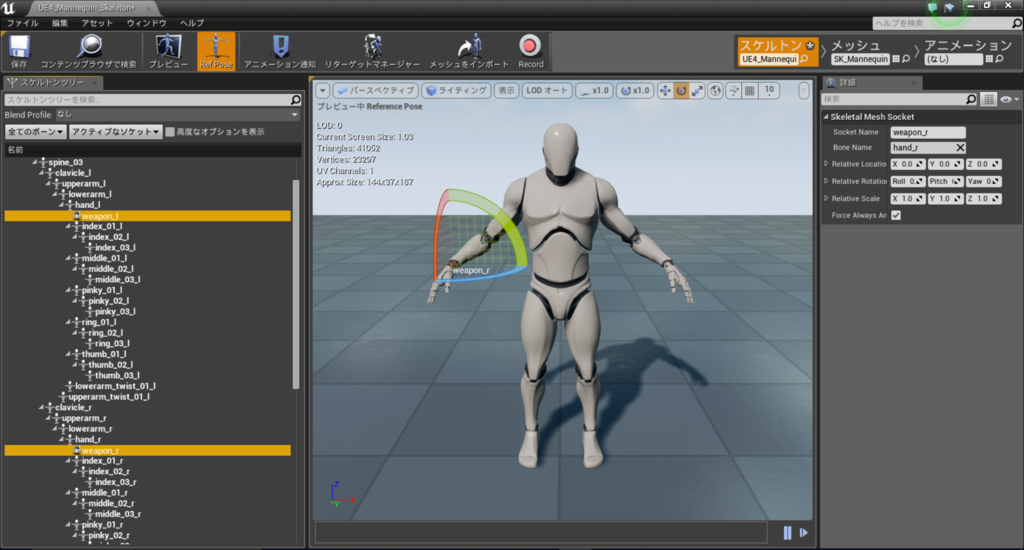
Task: Open the パースペクティブ view mode dropdown
Action: 376,91
